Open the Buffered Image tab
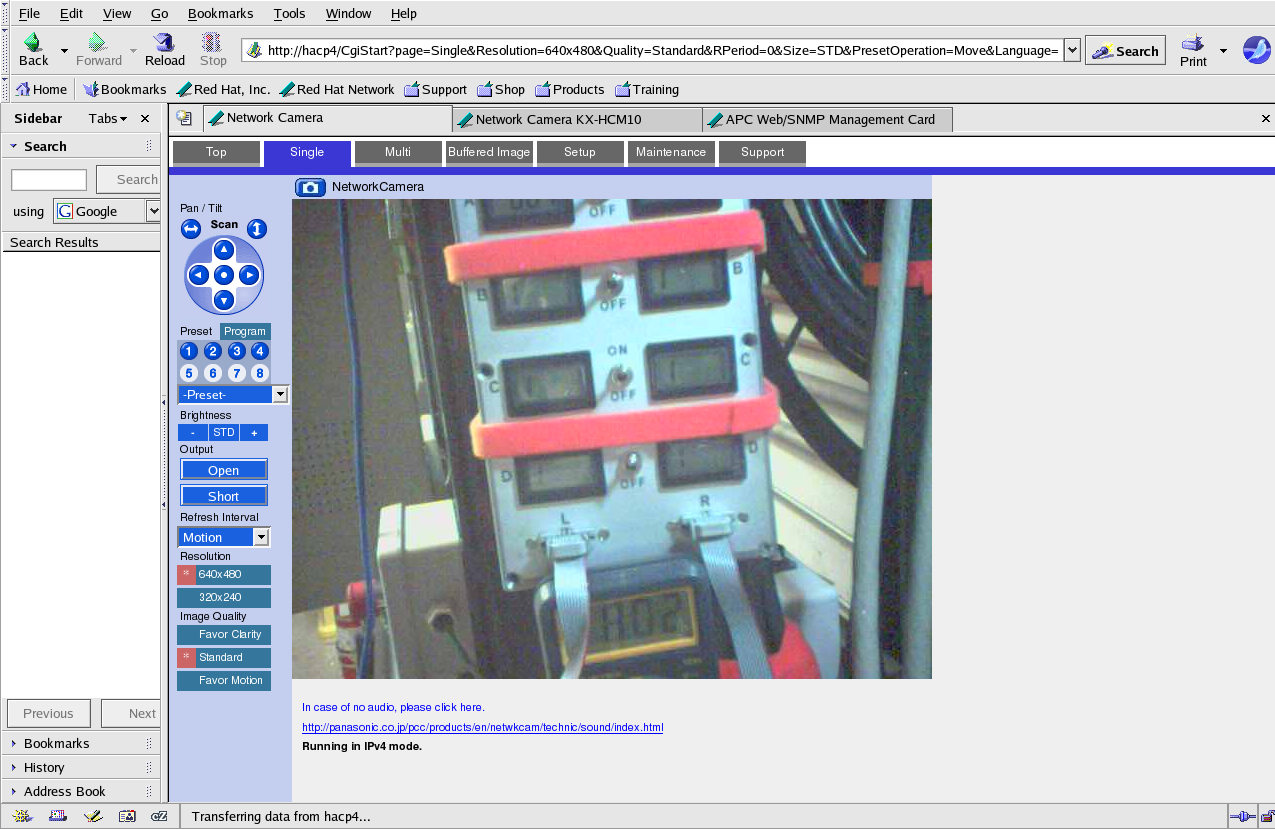Screen dimensions: 1275x829 (x=489, y=152)
